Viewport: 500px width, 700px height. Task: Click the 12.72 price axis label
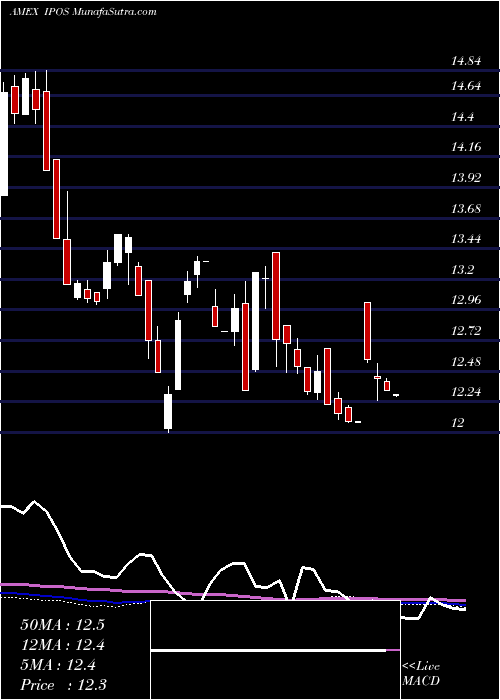(466, 330)
